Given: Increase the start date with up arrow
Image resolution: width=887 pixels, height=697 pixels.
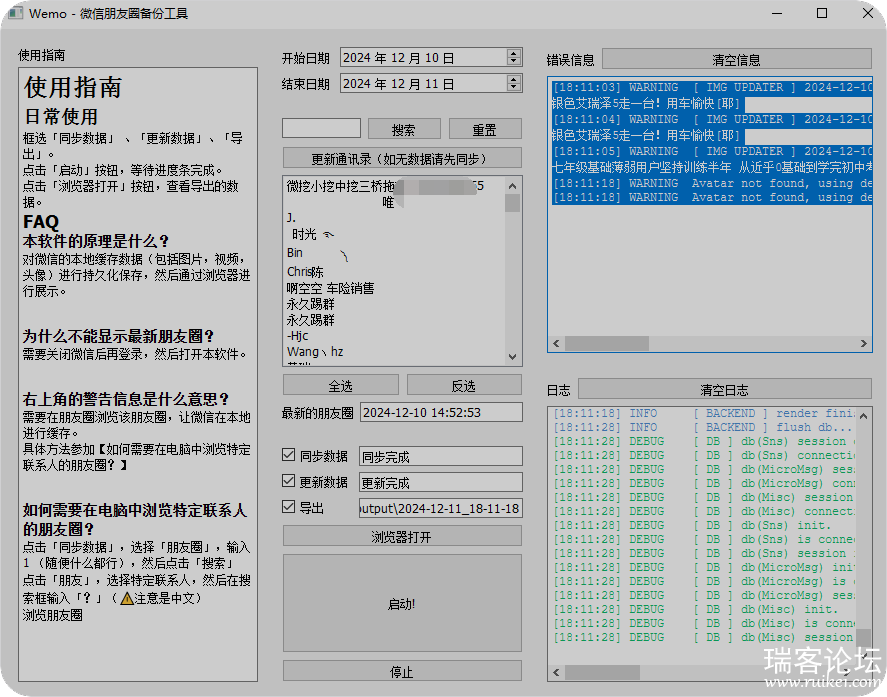Looking at the screenshot, I should point(513,54).
